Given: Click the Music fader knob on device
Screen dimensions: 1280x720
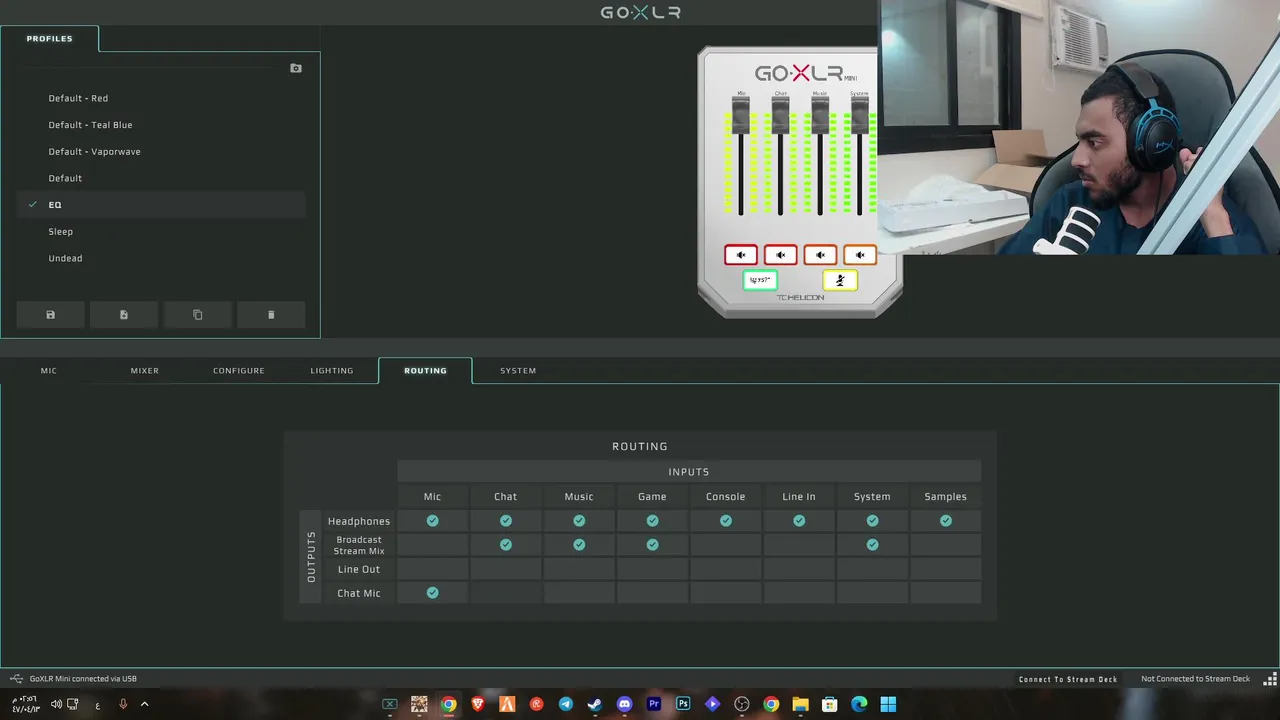Looking at the screenshot, I should [820, 115].
